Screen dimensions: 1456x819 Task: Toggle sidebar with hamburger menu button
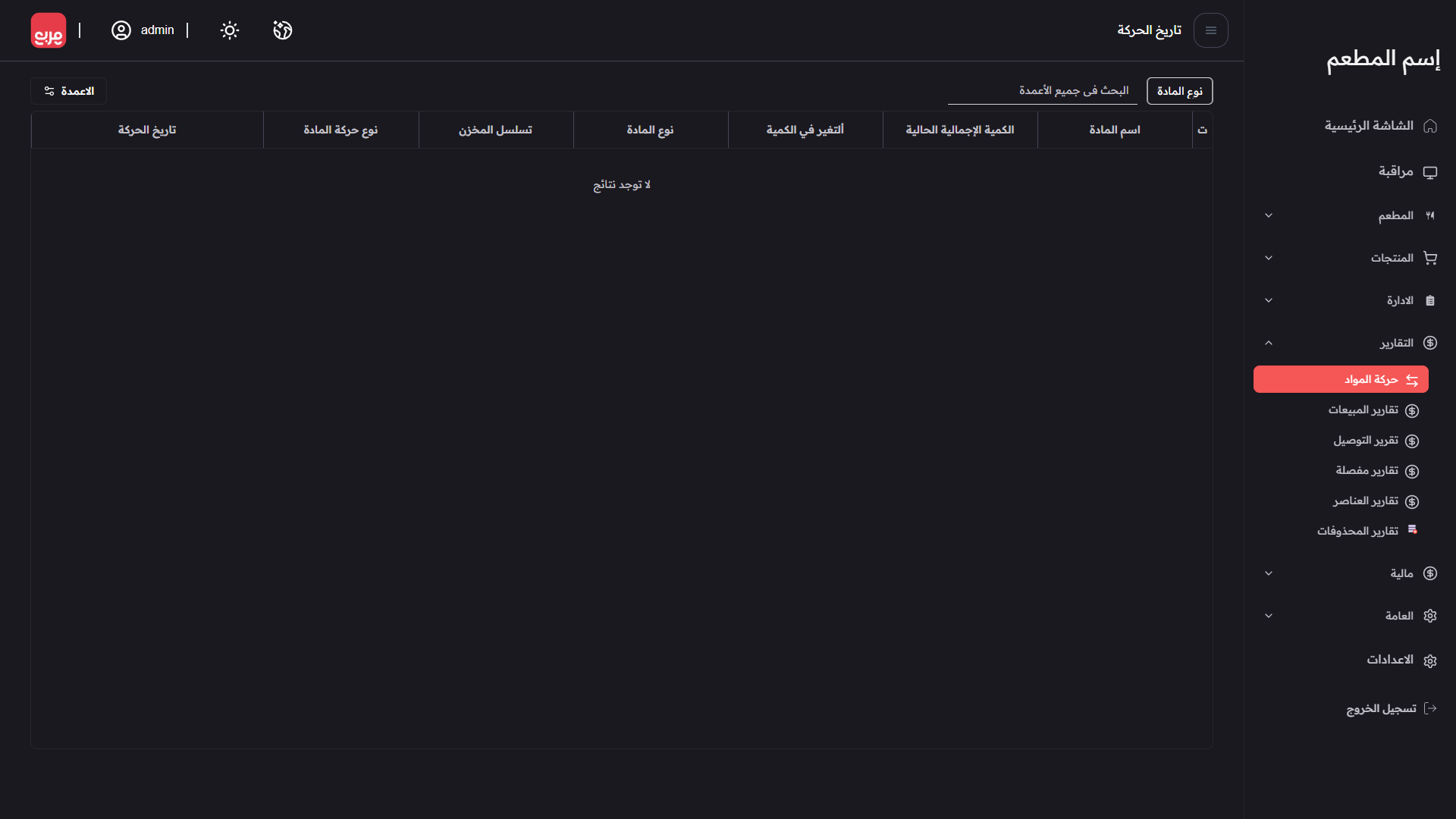[x=1210, y=30]
